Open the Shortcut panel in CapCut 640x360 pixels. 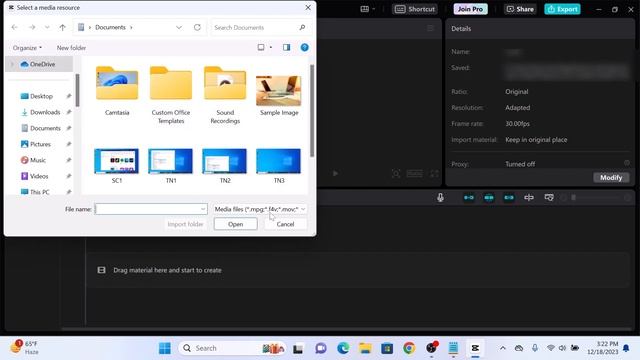point(415,9)
